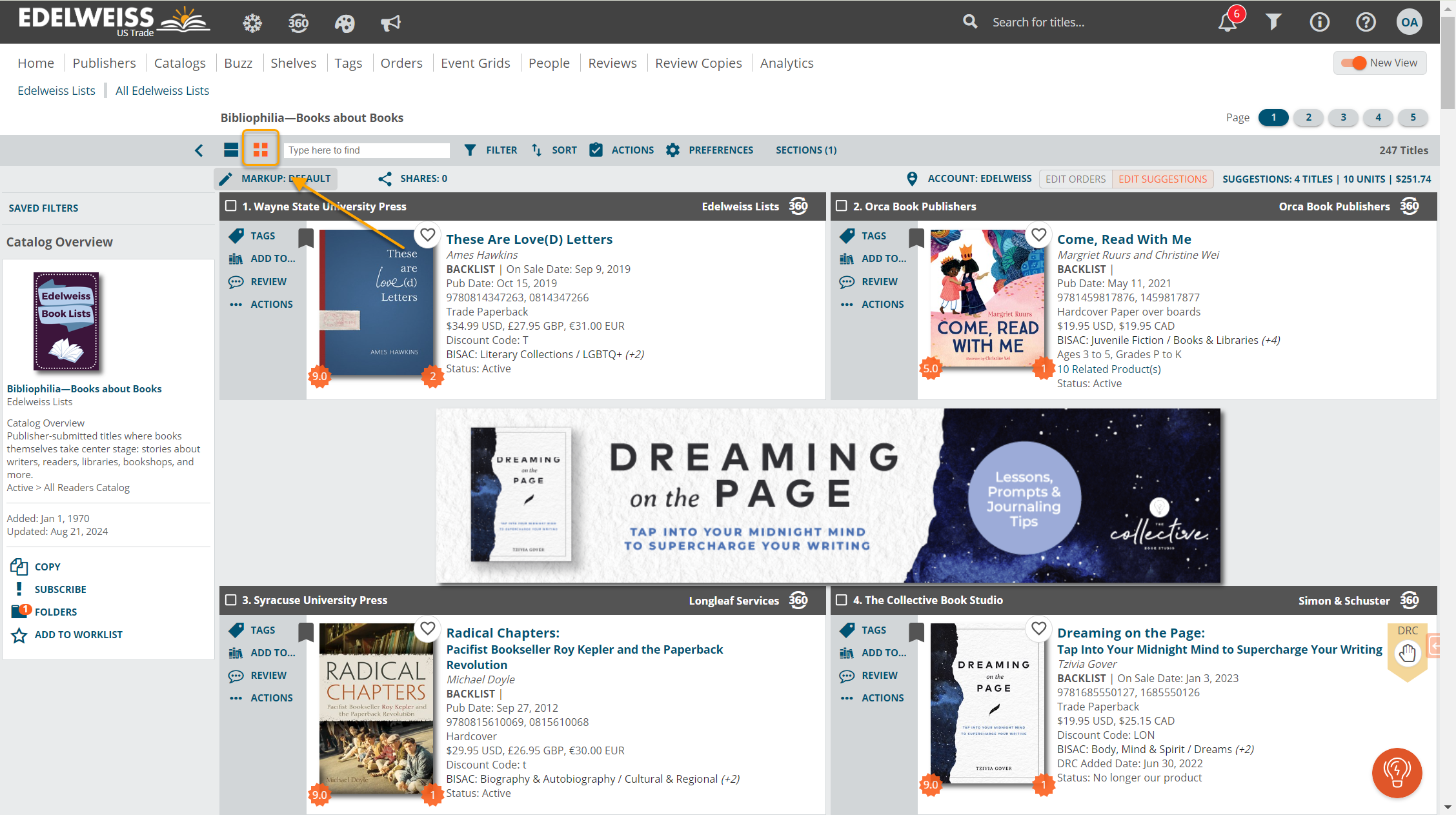Click the Radical Chapters cover thumbnail
This screenshot has width=1456, height=815.
[x=377, y=709]
